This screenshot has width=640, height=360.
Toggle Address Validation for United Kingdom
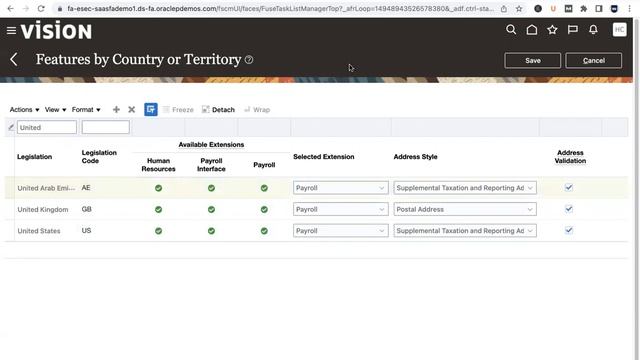tap(569, 209)
